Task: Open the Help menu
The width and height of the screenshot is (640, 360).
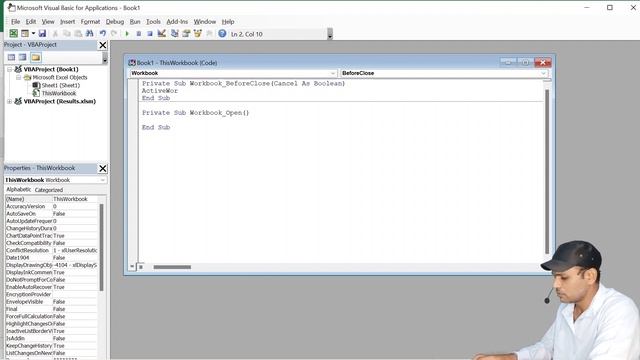Action: tap(228, 22)
